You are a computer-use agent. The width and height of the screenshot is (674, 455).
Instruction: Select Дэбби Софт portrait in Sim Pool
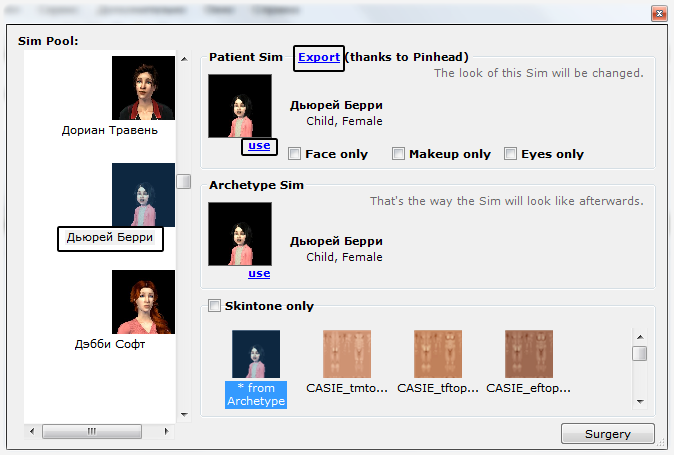pyautogui.click(x=143, y=302)
